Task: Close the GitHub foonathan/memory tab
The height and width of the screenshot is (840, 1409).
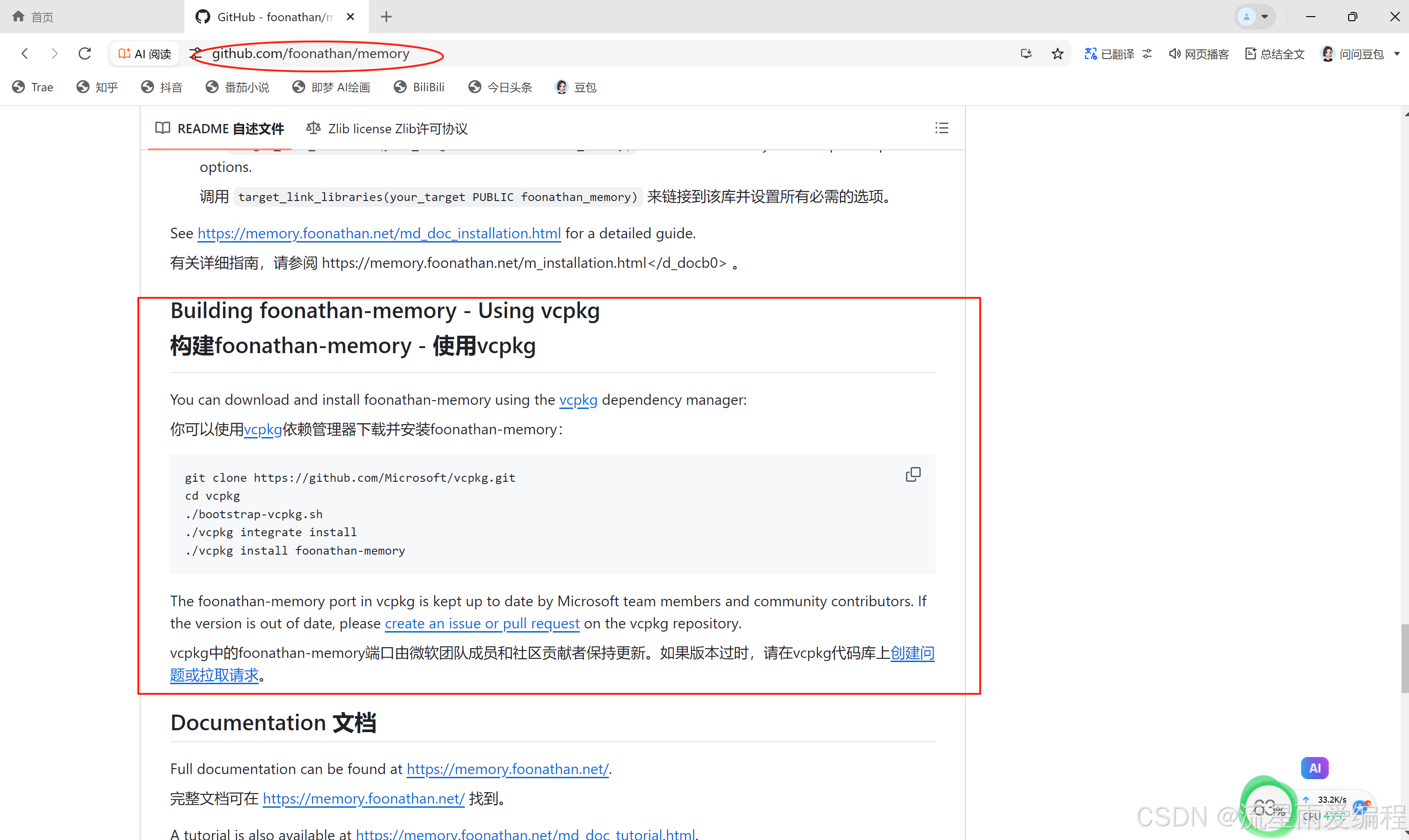Action: (350, 17)
